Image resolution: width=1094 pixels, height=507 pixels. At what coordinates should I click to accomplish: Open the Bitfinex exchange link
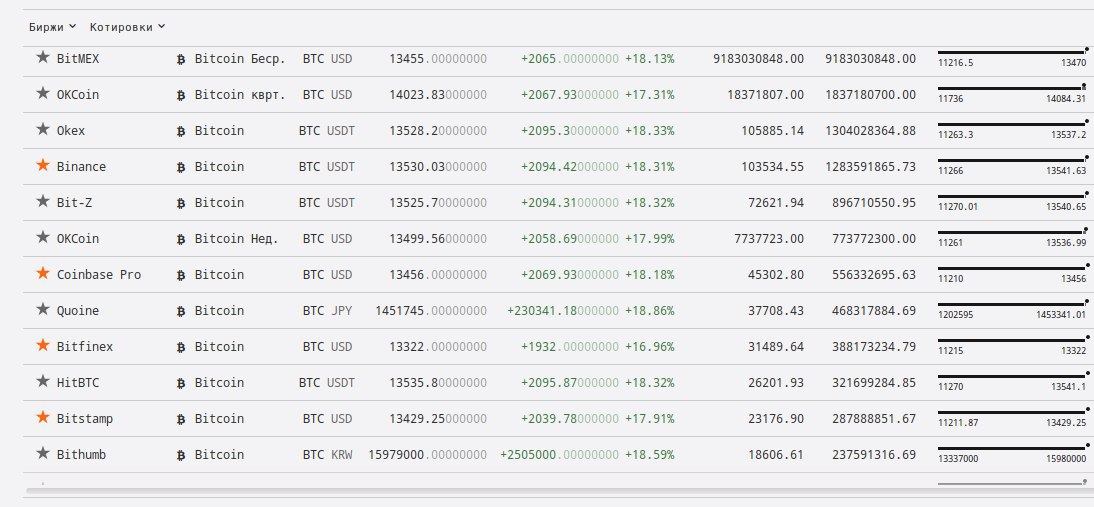85,347
